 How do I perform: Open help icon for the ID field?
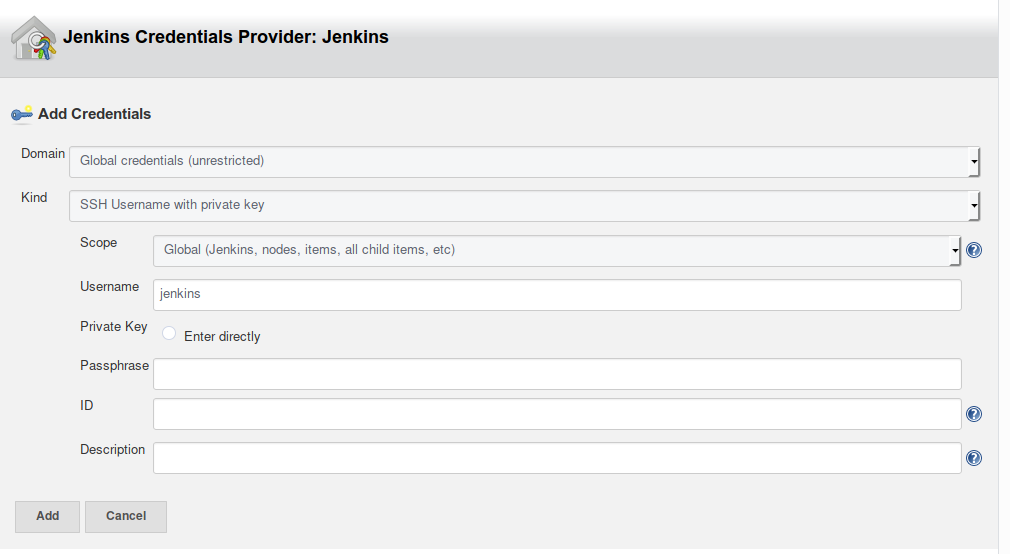pos(974,414)
